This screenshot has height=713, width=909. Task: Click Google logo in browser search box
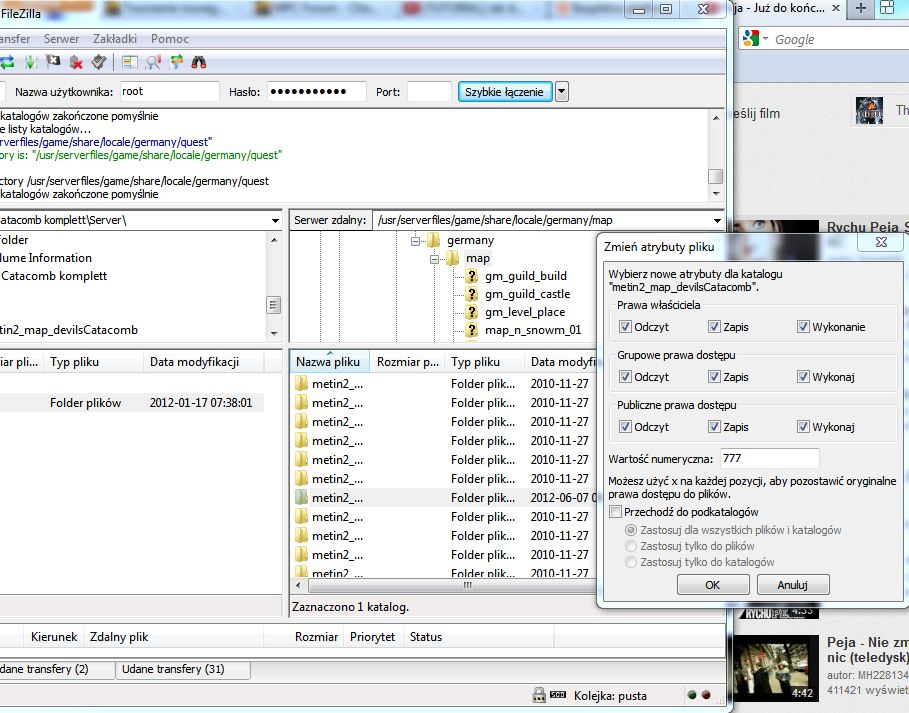(751, 39)
